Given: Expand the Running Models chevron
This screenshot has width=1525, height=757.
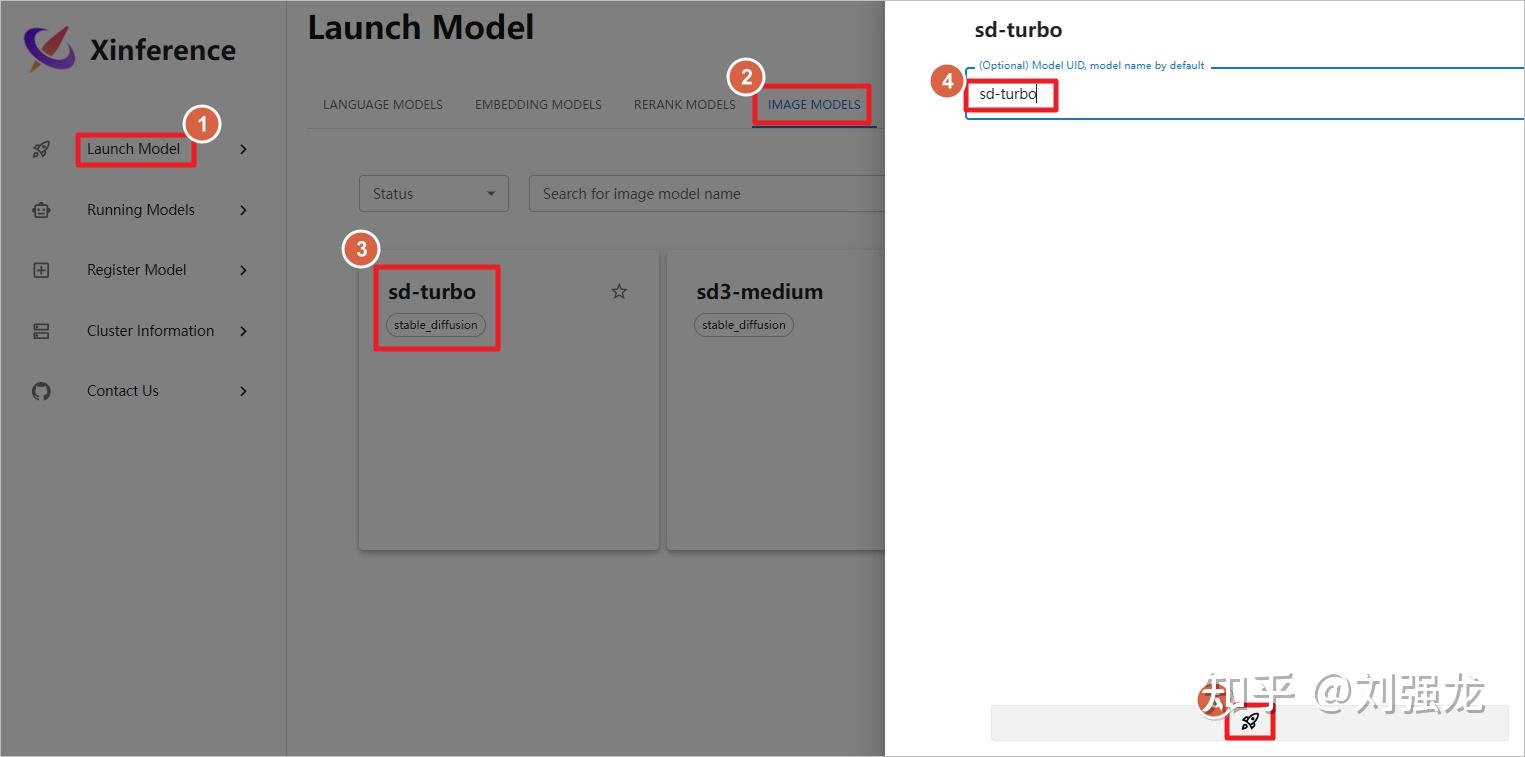Looking at the screenshot, I should [x=243, y=210].
